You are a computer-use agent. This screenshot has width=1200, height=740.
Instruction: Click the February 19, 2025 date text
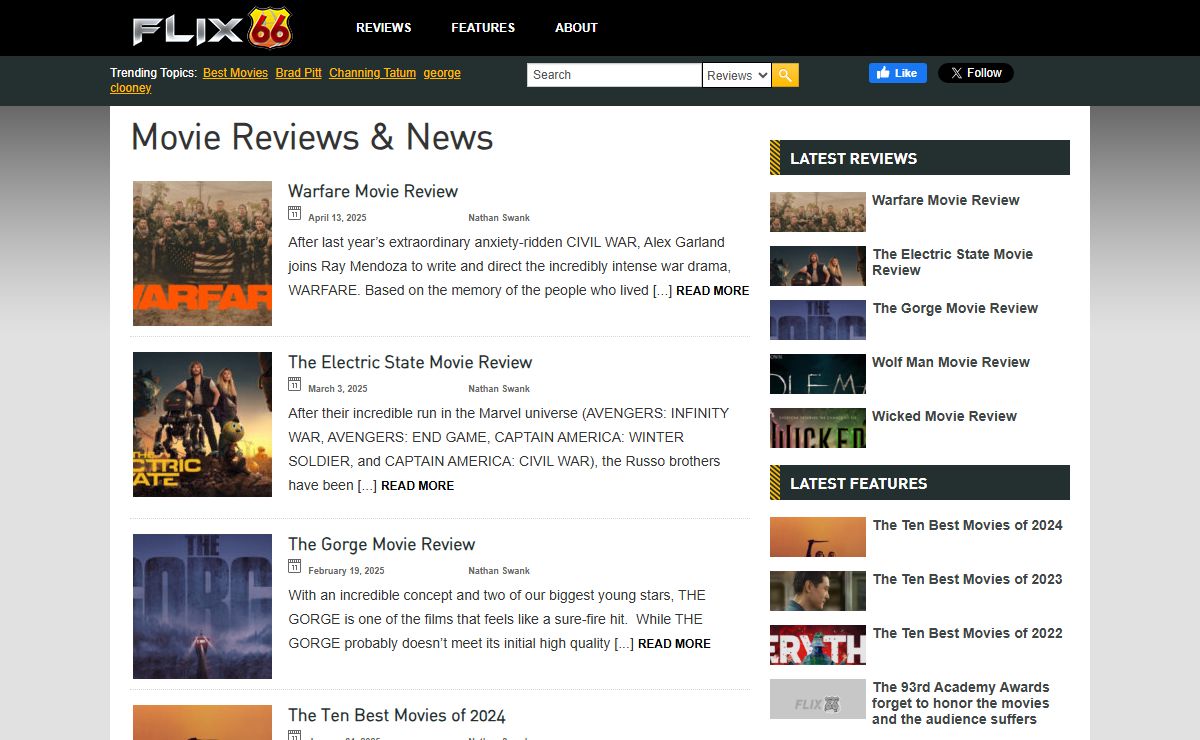coord(346,571)
